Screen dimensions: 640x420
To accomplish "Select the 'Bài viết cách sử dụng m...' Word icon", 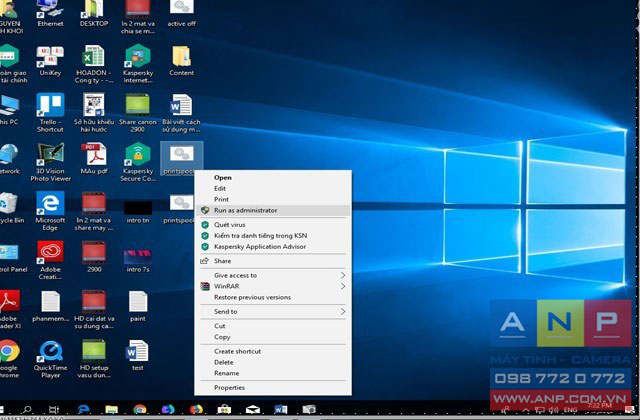I will point(181,113).
